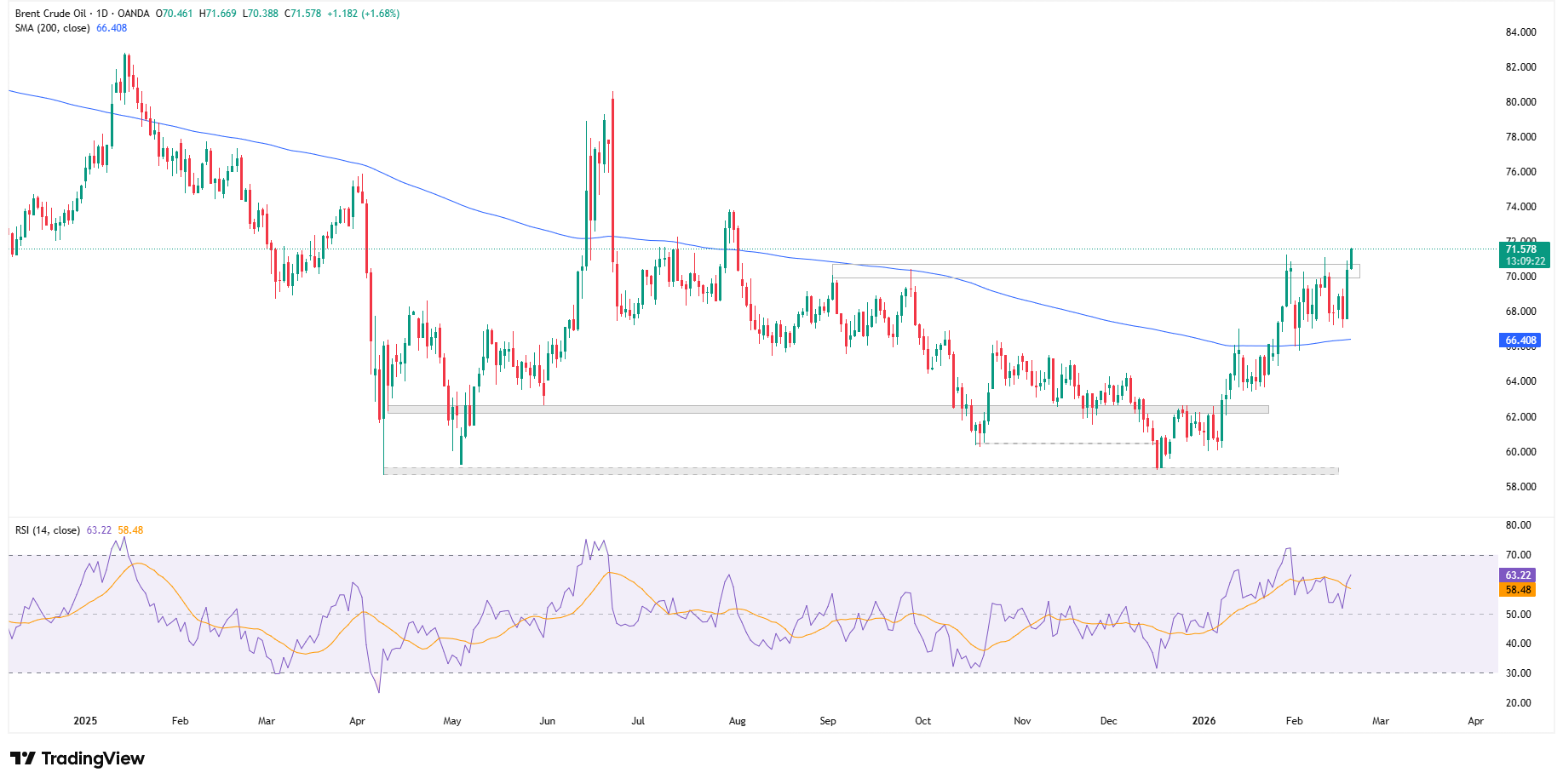Select the RSI (14, close) indicator legend
Image resolution: width=1563 pixels, height=784 pixels.
pyautogui.click(x=48, y=530)
